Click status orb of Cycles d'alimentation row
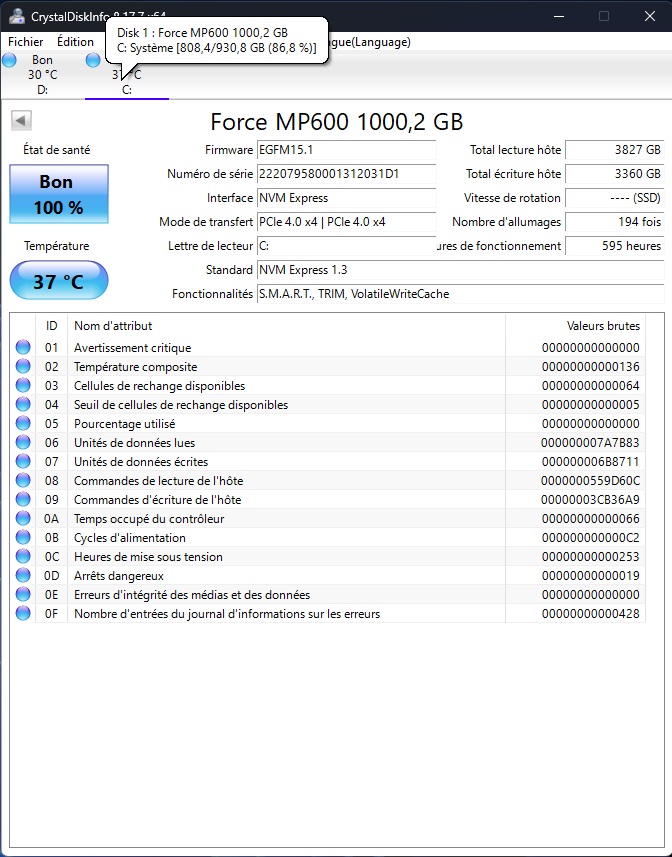 point(23,538)
